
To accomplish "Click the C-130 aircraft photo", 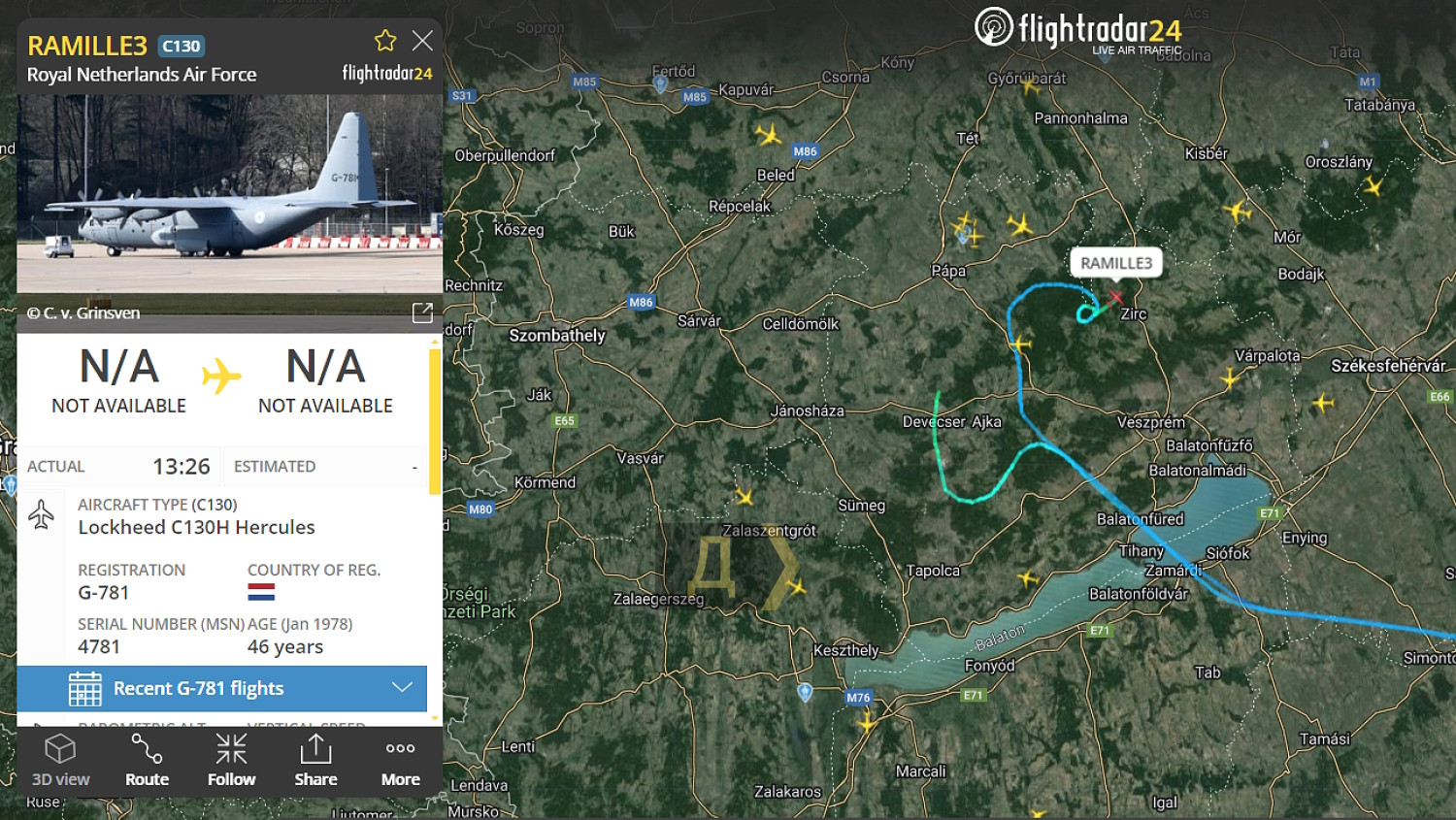I will coord(230,193).
